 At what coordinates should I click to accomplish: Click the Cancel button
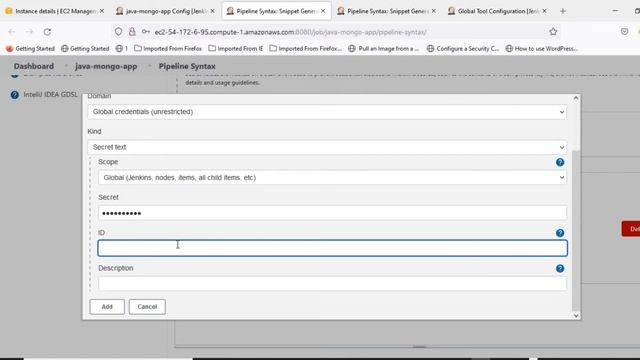pyautogui.click(x=147, y=307)
